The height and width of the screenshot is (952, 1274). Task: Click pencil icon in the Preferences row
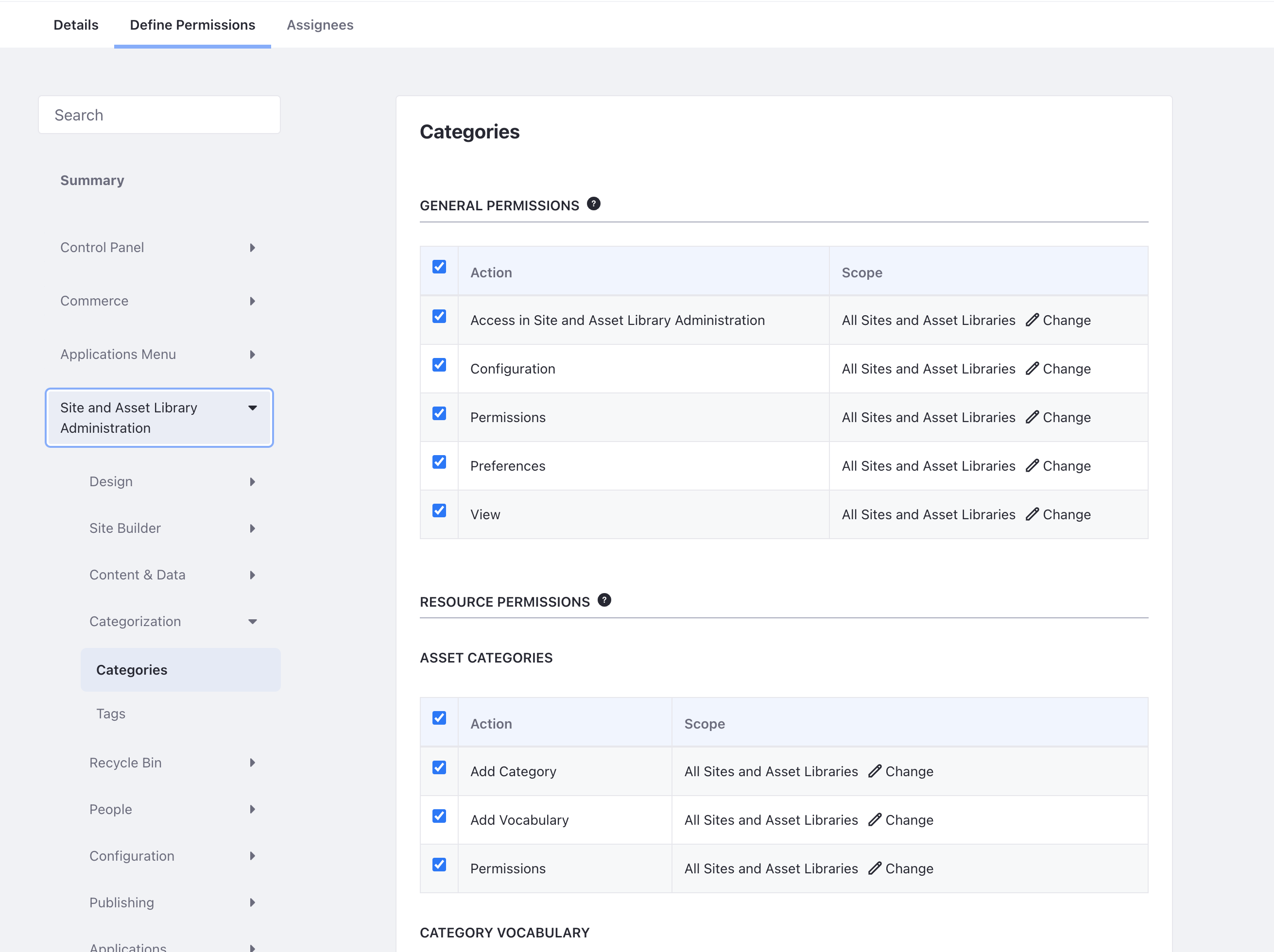click(x=1032, y=466)
